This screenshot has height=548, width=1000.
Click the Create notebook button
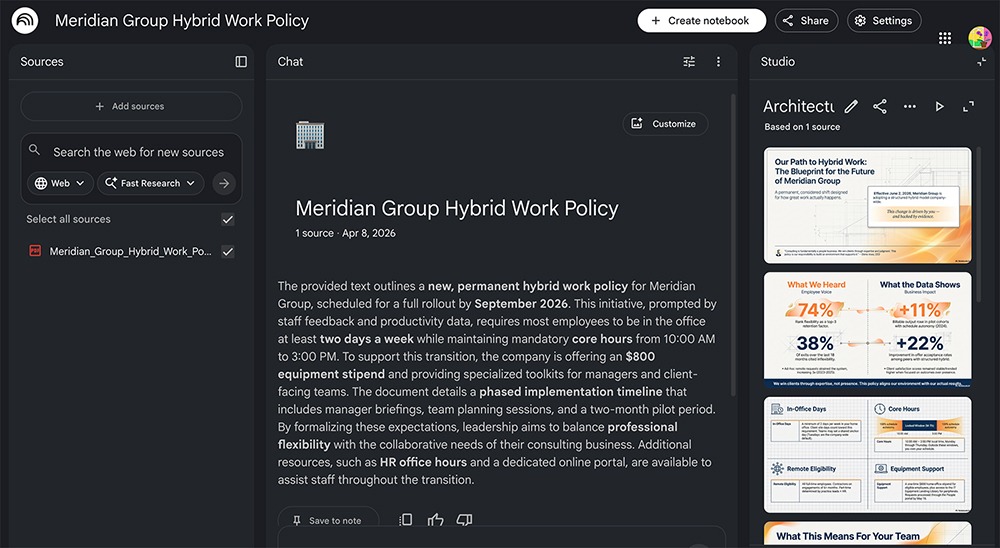pyautogui.click(x=701, y=20)
